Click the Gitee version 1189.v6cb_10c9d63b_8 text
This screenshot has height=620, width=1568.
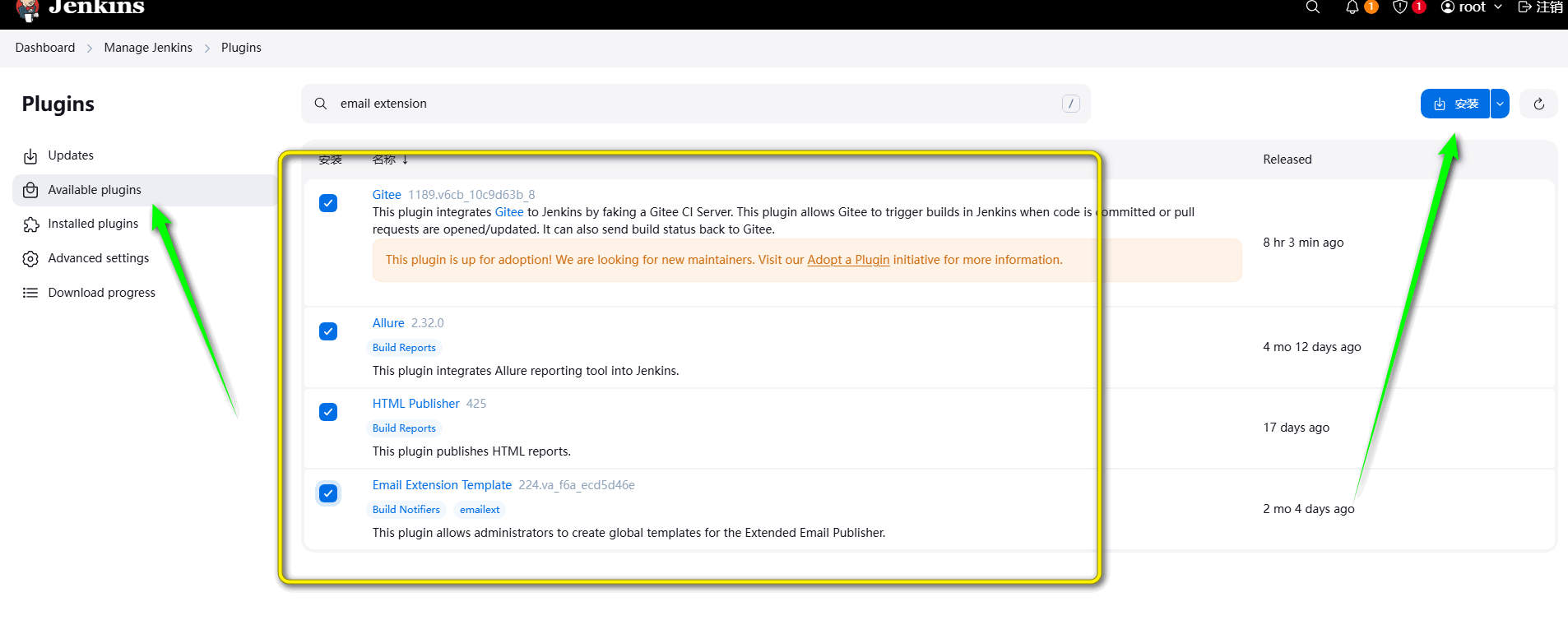click(x=471, y=195)
